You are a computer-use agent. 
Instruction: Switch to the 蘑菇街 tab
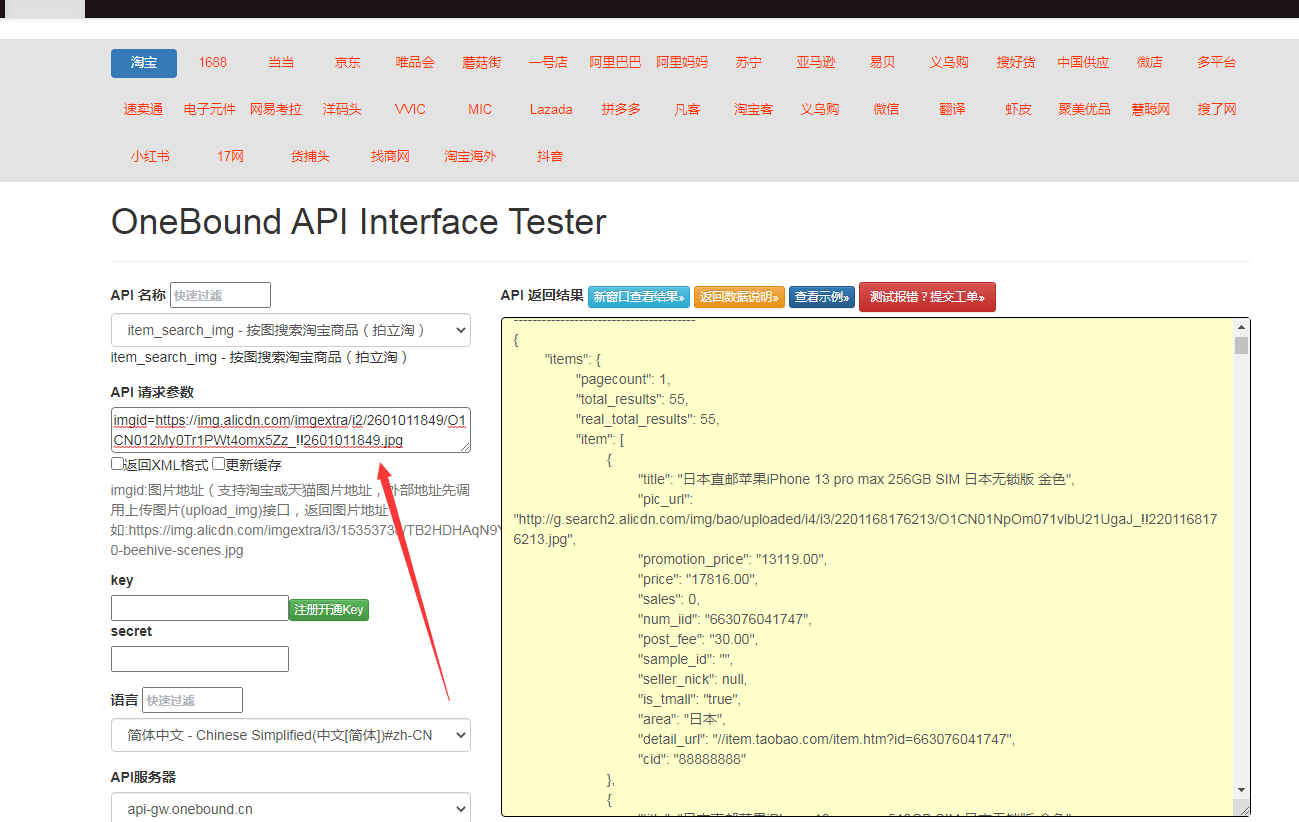482,62
